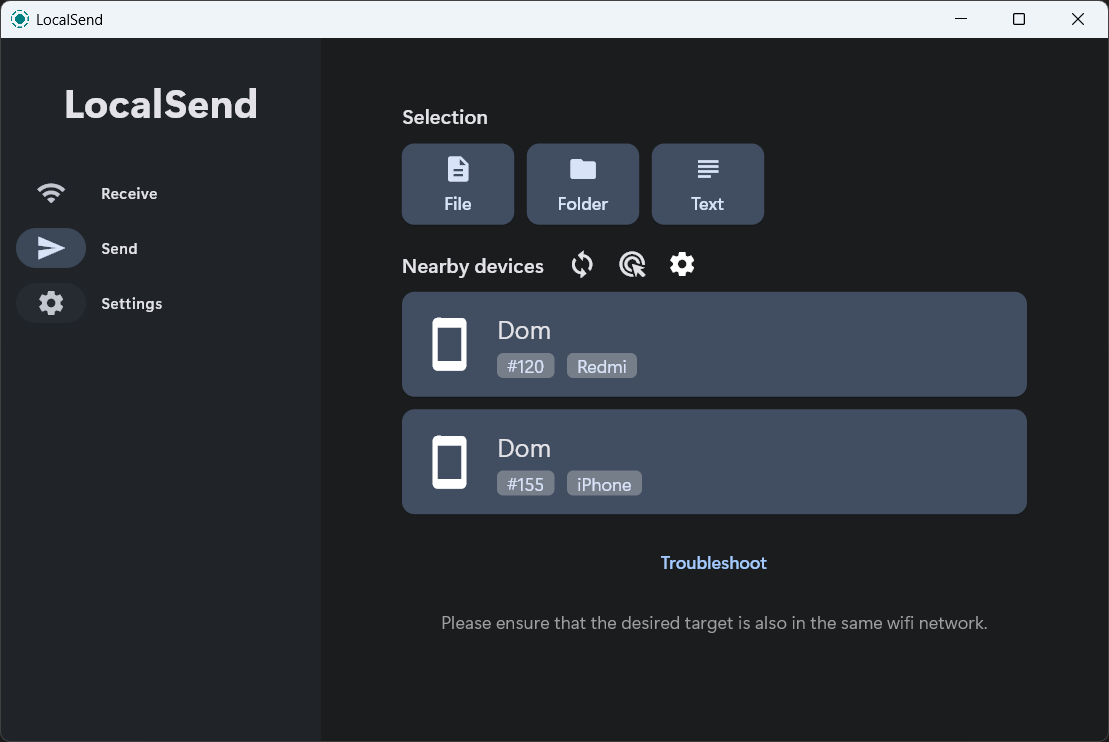Maximize the LocalSend window

click(1019, 19)
